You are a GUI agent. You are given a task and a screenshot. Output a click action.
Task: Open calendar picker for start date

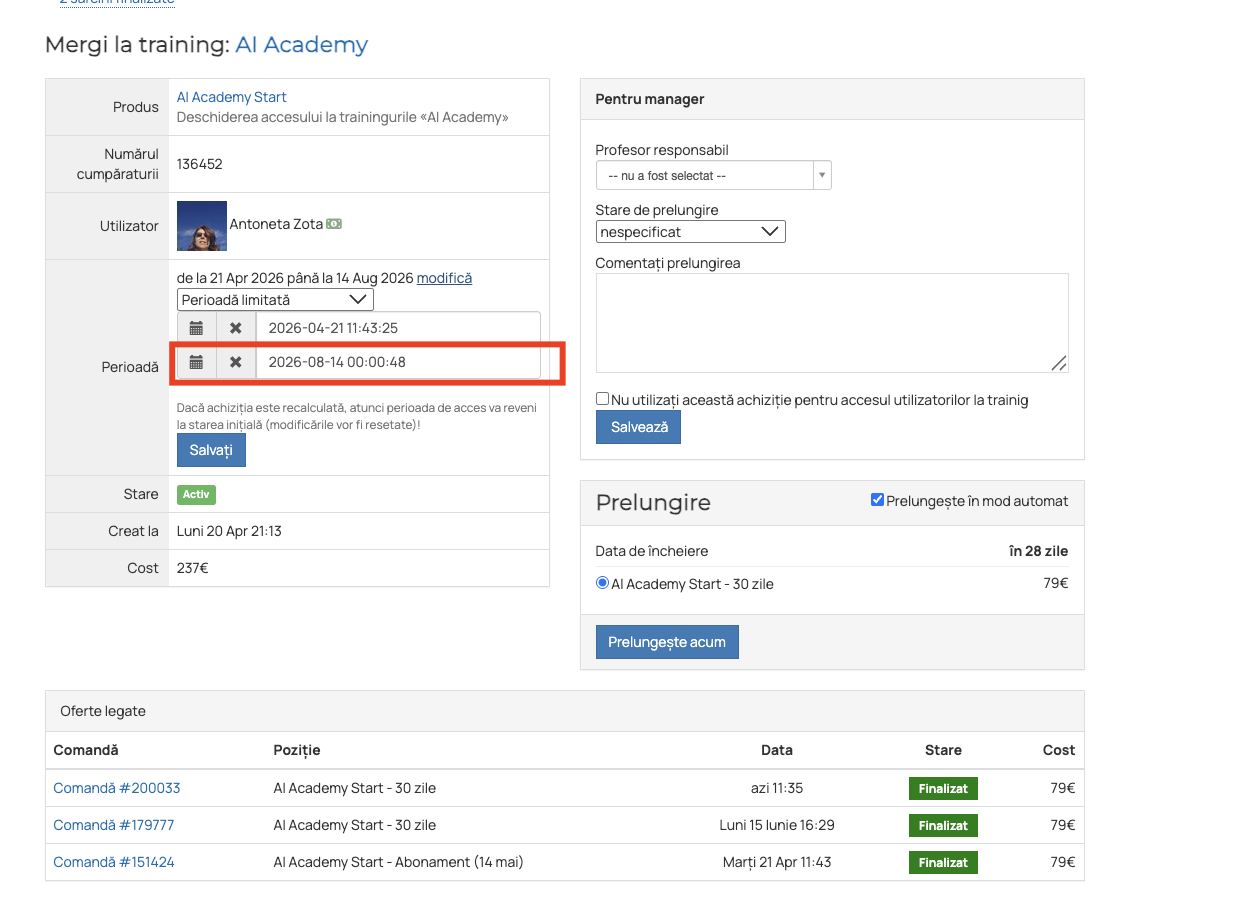[197, 328]
